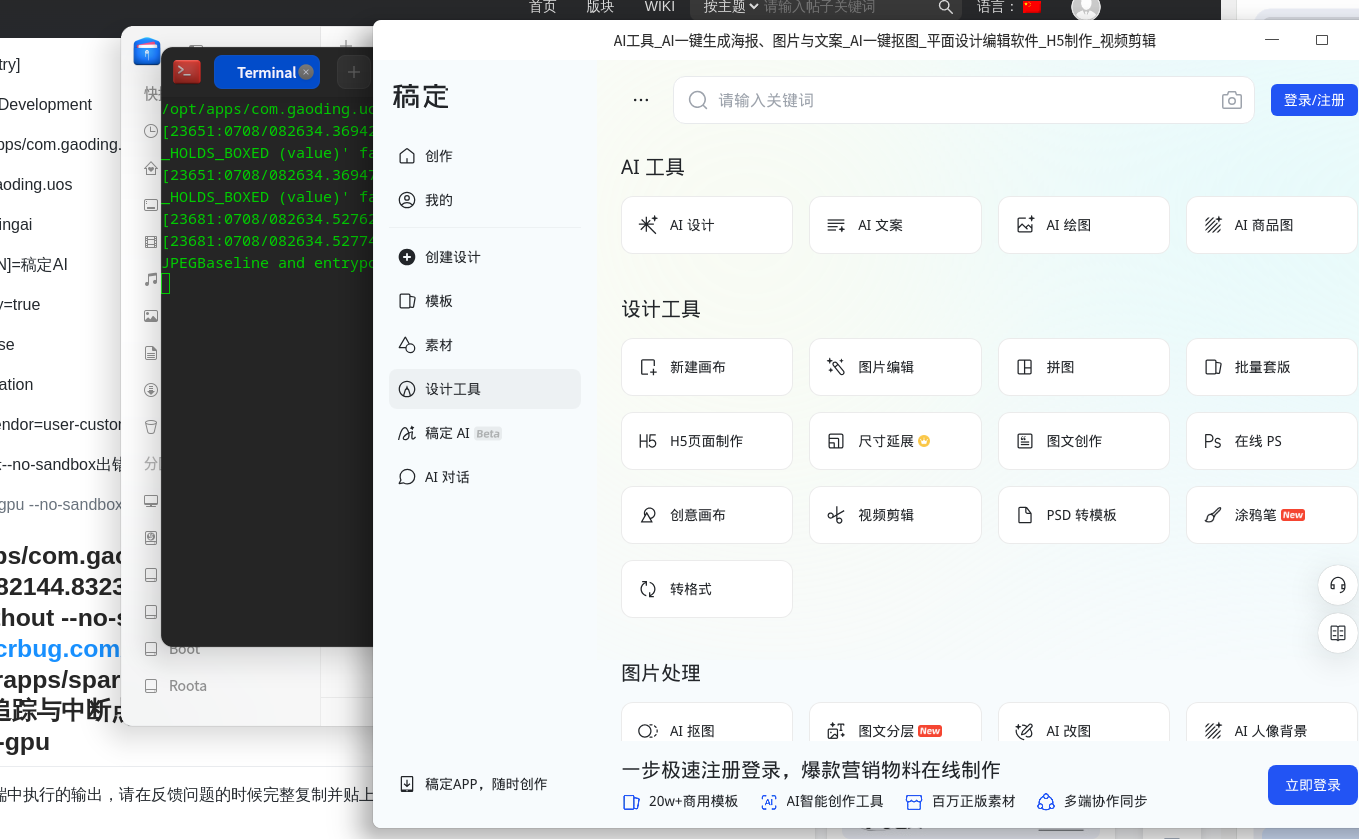
Task: Open the PSD 转模板 tool
Action: pos(1084,515)
